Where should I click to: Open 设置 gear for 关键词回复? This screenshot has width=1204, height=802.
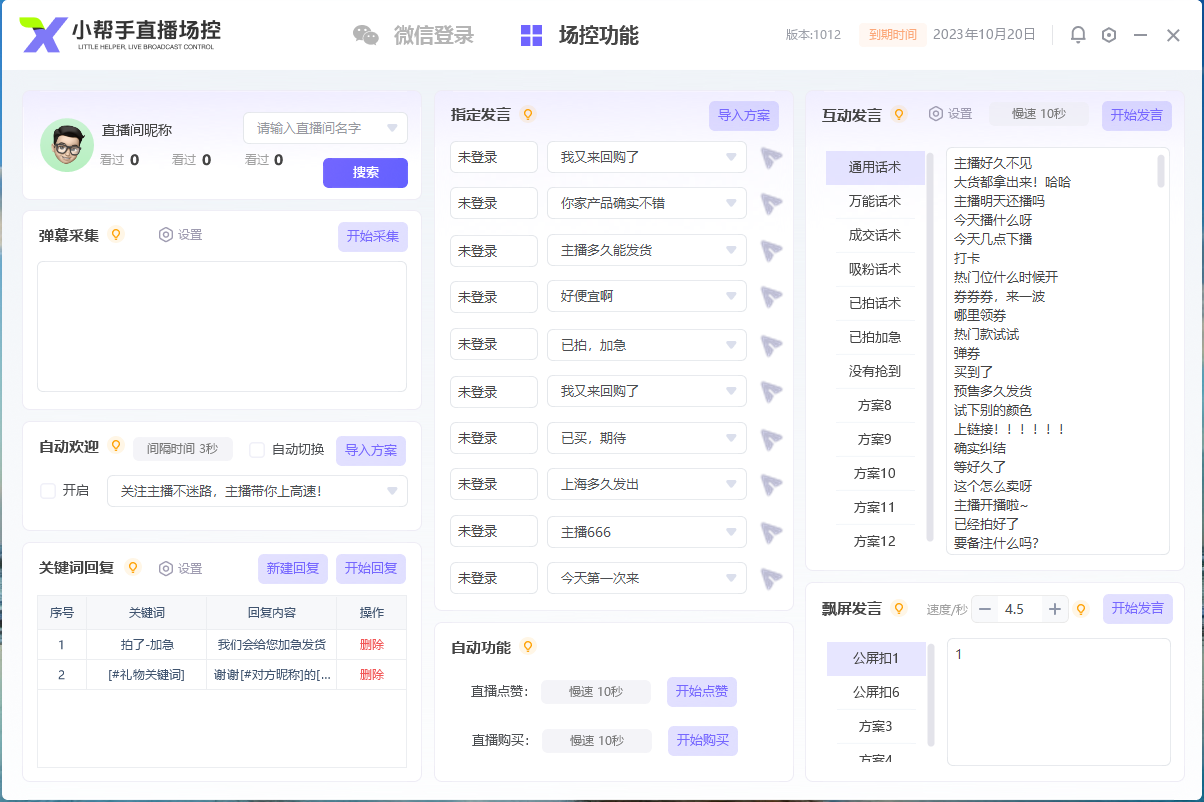[x=166, y=568]
